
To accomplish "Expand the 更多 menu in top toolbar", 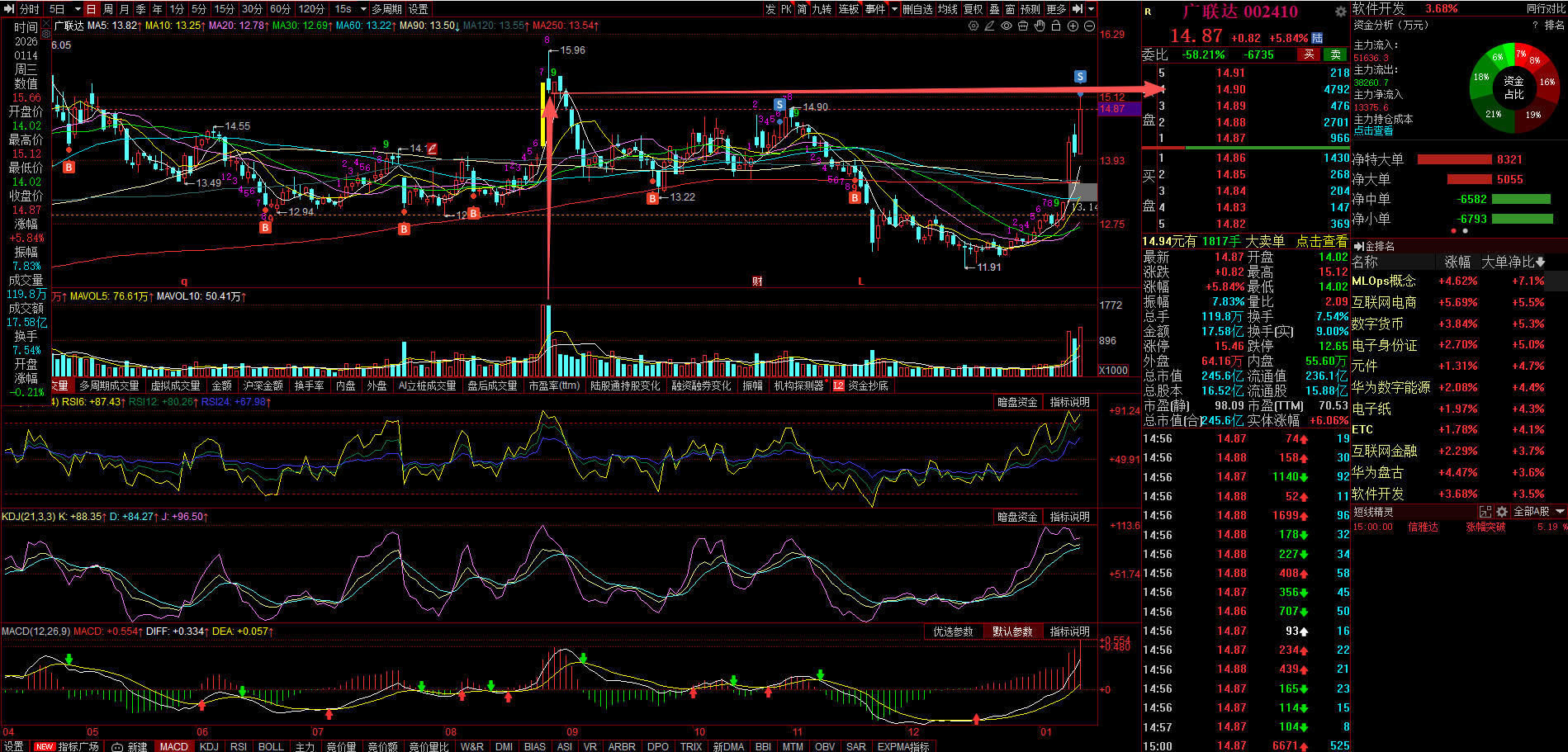I will [1056, 9].
